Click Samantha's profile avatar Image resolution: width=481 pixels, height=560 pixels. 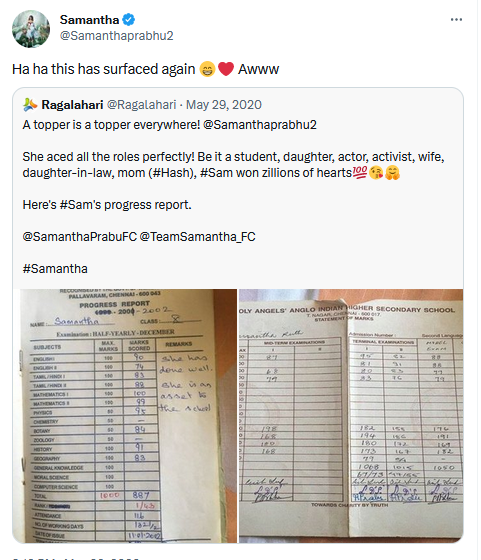(x=31, y=29)
